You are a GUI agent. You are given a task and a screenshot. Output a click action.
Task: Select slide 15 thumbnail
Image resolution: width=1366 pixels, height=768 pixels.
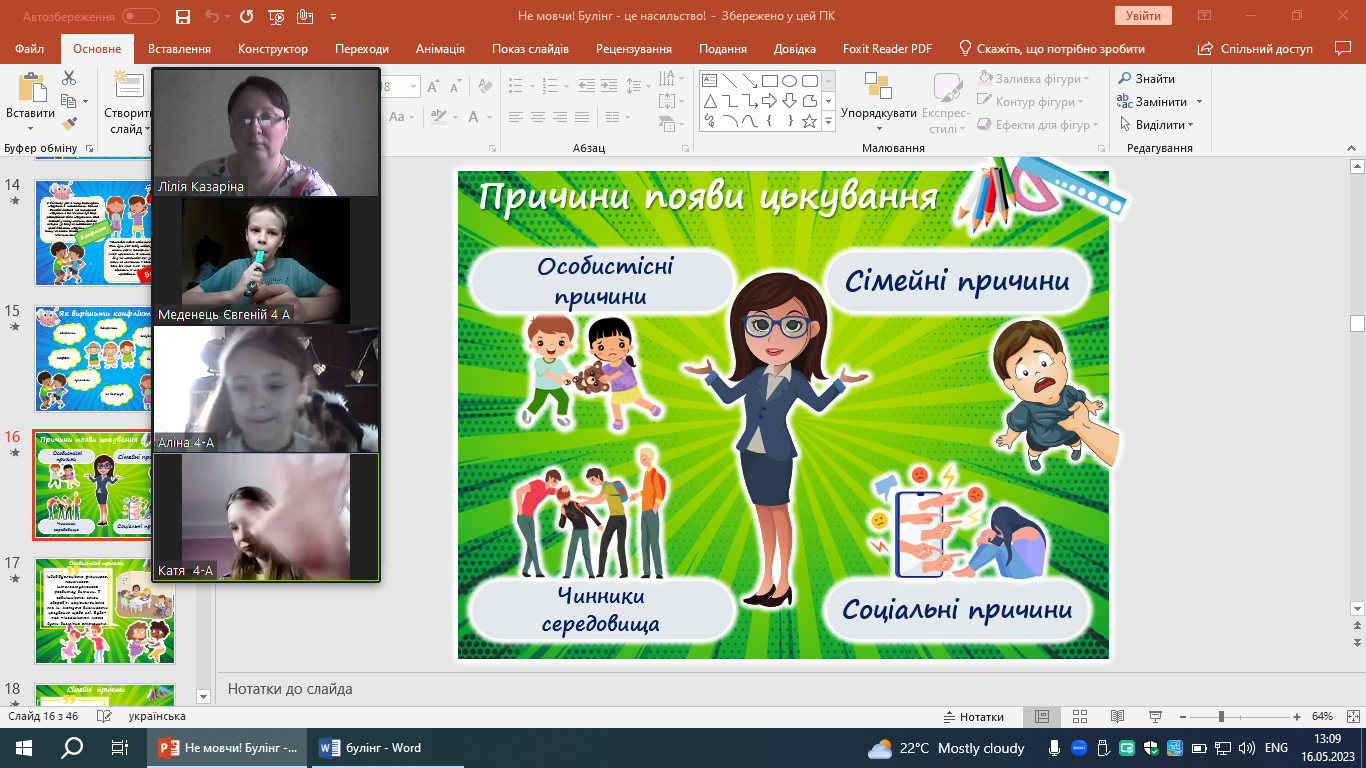pyautogui.click(x=105, y=359)
